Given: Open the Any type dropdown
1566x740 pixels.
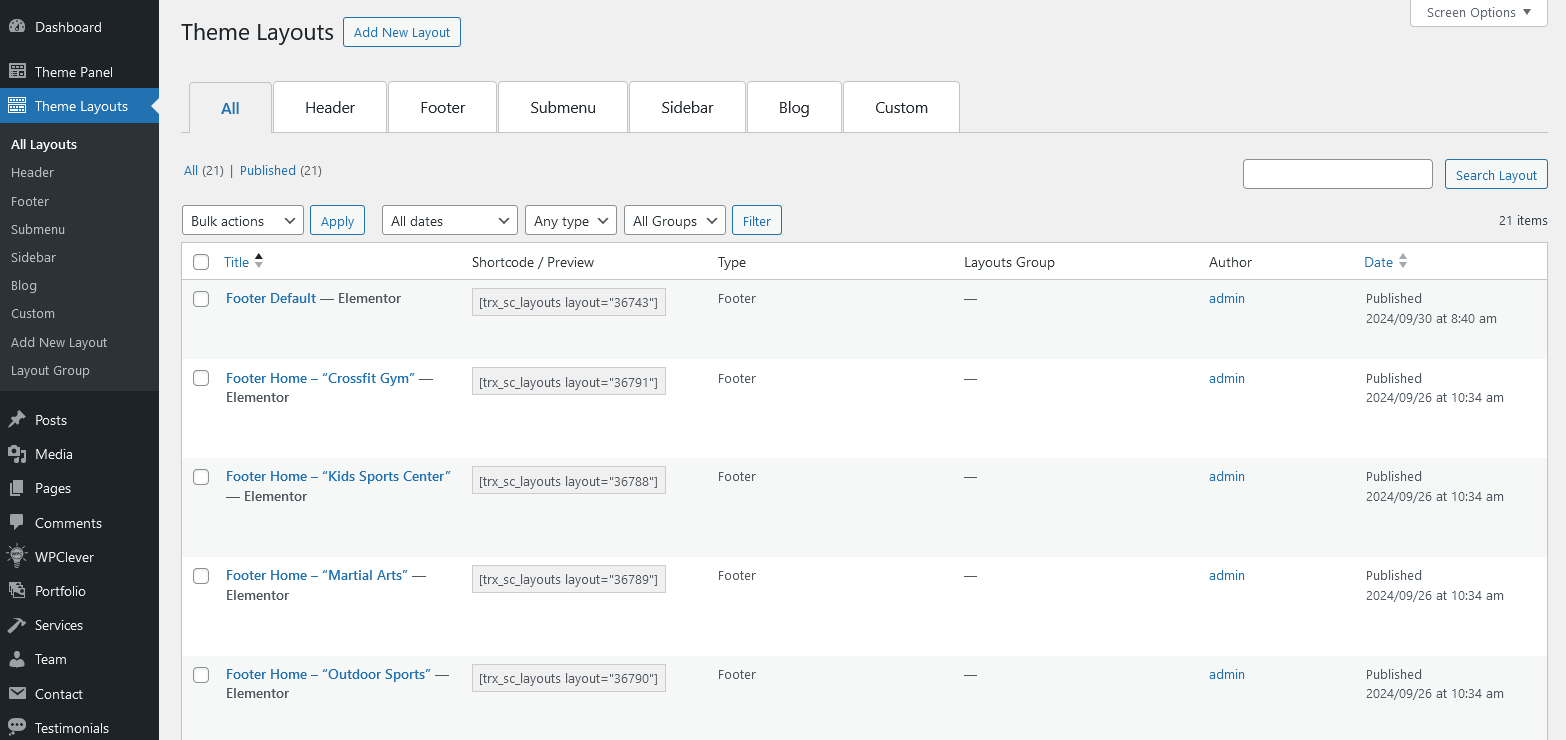Looking at the screenshot, I should click(571, 221).
